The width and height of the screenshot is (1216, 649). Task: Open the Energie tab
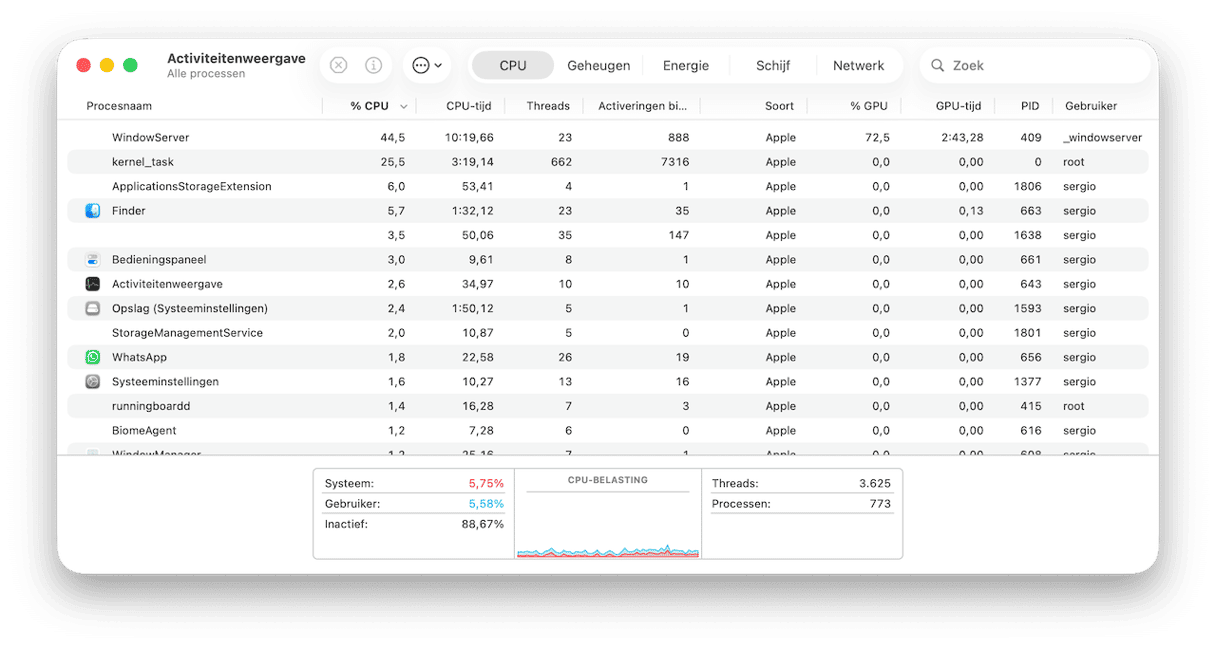coord(686,65)
